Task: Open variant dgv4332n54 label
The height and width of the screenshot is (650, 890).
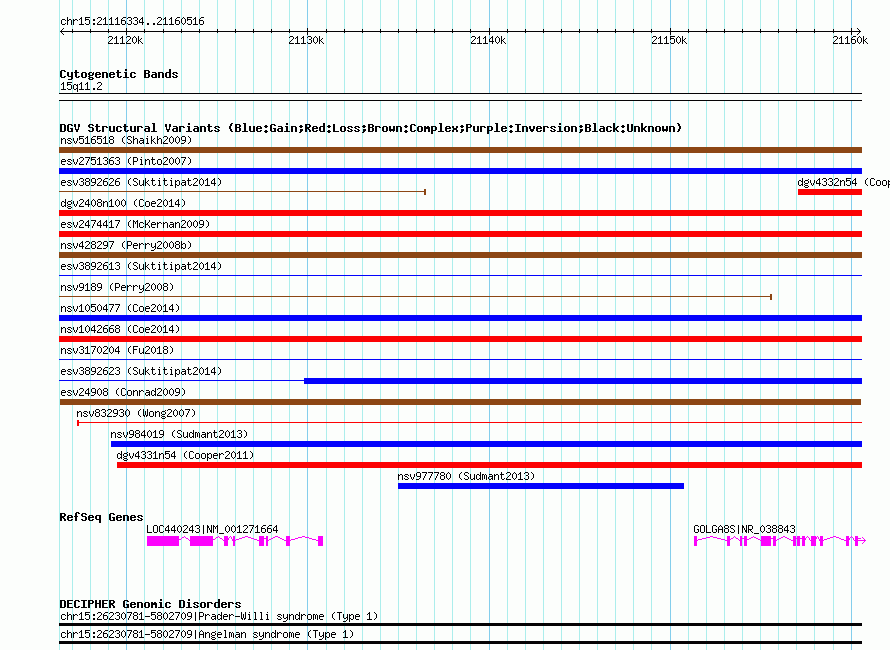Action: (843, 182)
